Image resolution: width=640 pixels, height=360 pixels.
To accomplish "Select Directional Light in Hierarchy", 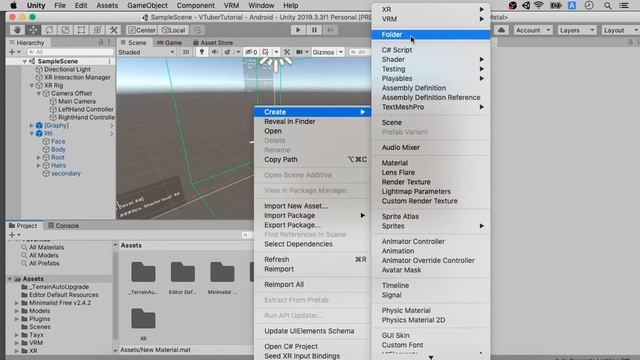I will pyautogui.click(x=67, y=69).
